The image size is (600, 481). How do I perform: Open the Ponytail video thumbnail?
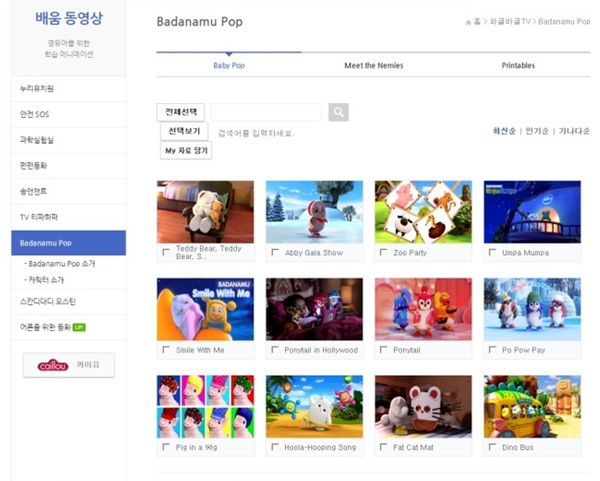(423, 309)
